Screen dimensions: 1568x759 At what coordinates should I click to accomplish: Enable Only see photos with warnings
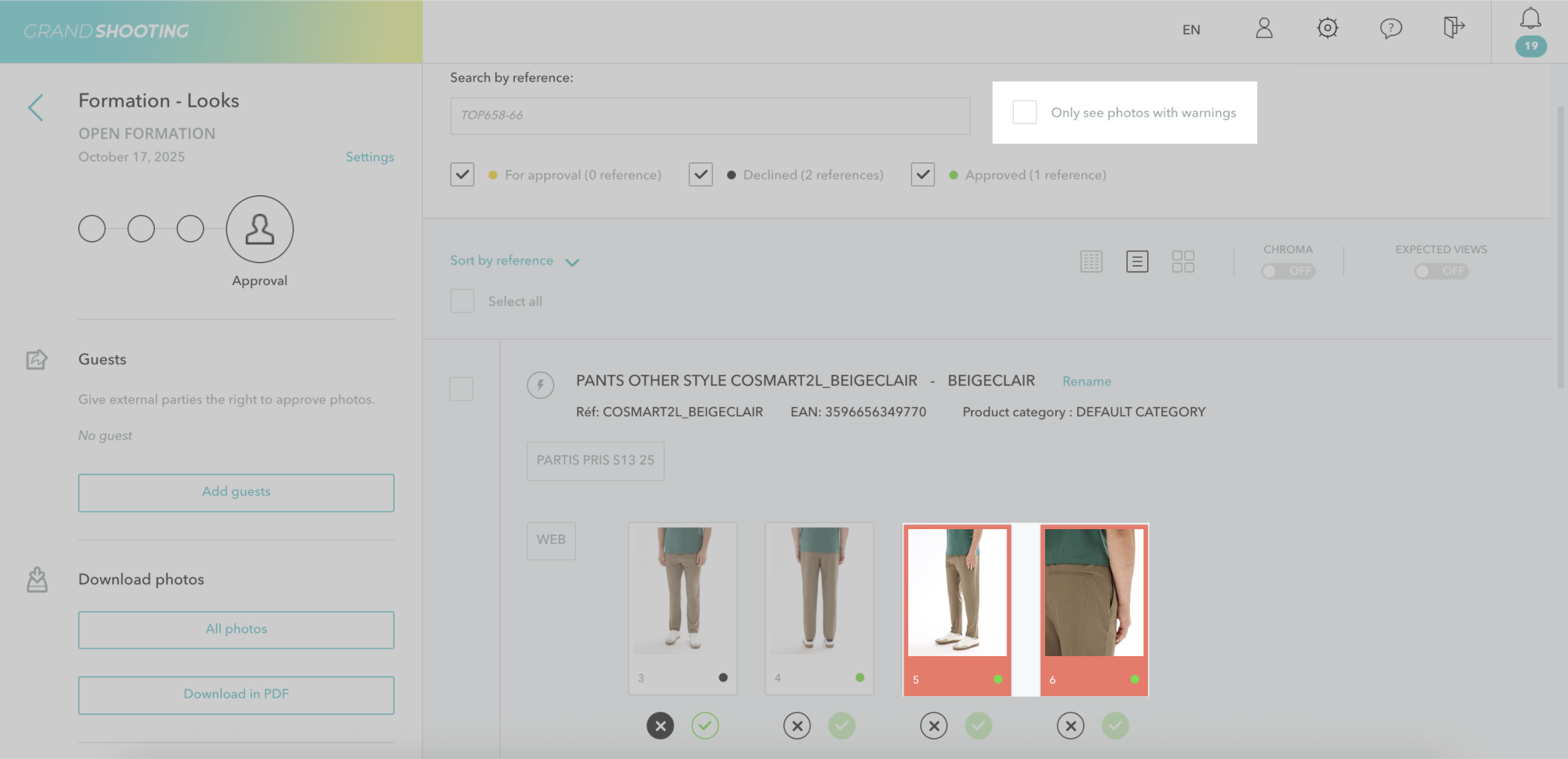tap(1024, 112)
